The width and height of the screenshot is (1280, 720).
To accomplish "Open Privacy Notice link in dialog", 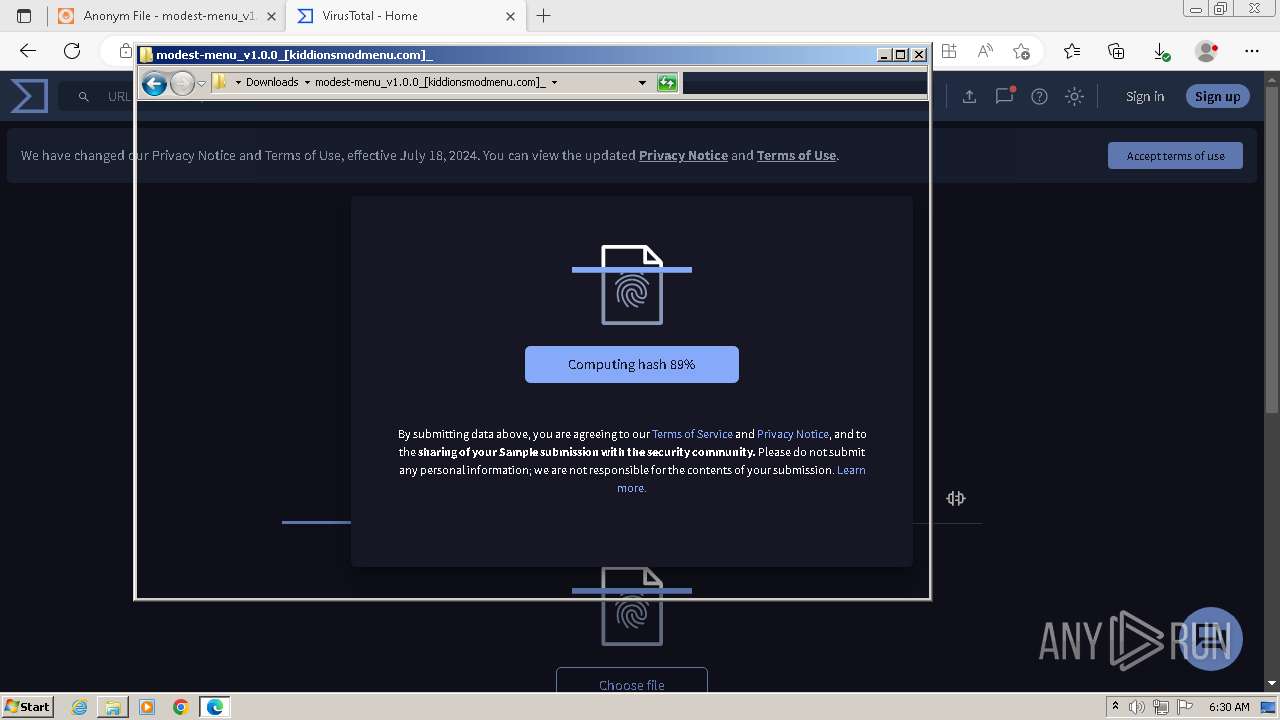I will click(x=793, y=434).
